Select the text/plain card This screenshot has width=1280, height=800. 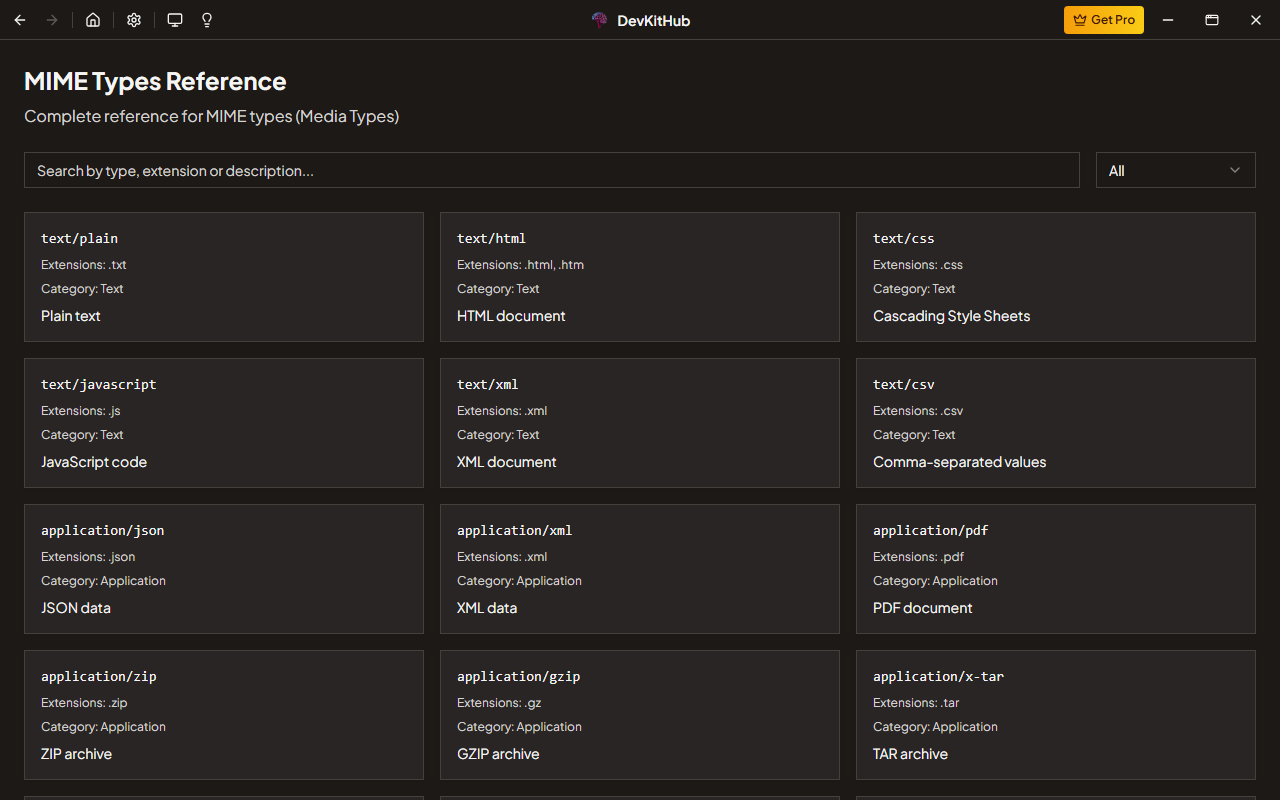224,277
